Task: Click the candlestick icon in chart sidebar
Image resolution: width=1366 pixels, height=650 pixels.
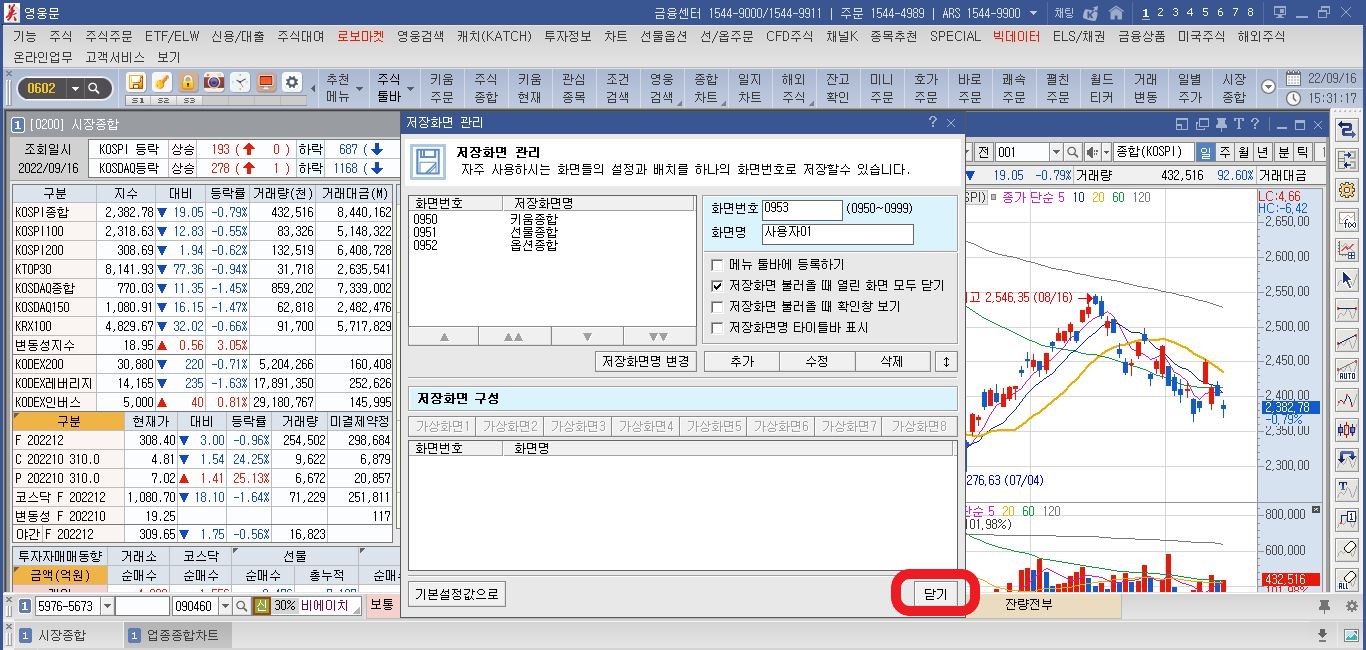Action: pyautogui.click(x=1346, y=430)
